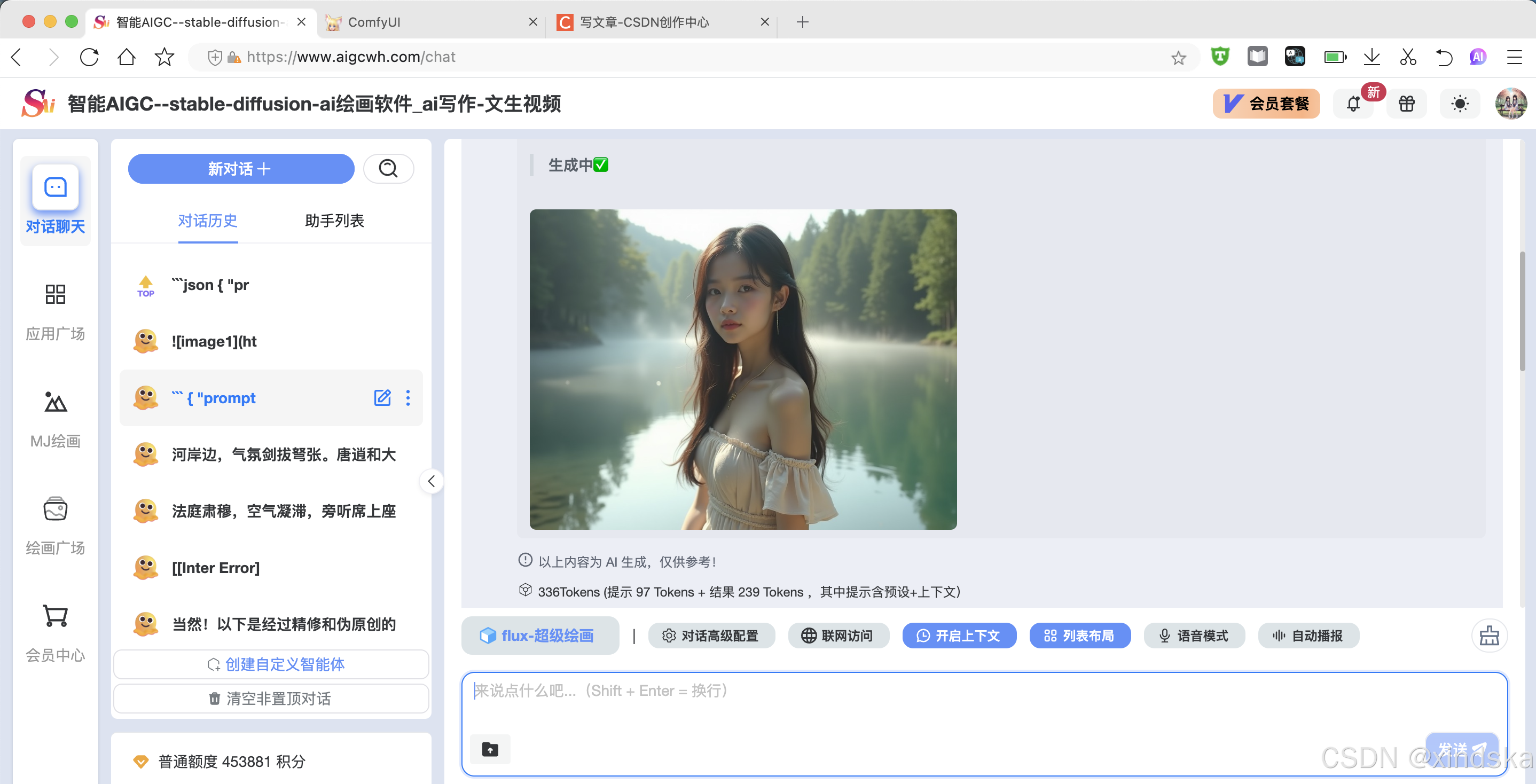This screenshot has width=1536, height=784.
Task: Click the generated portrait image
Action: click(743, 369)
